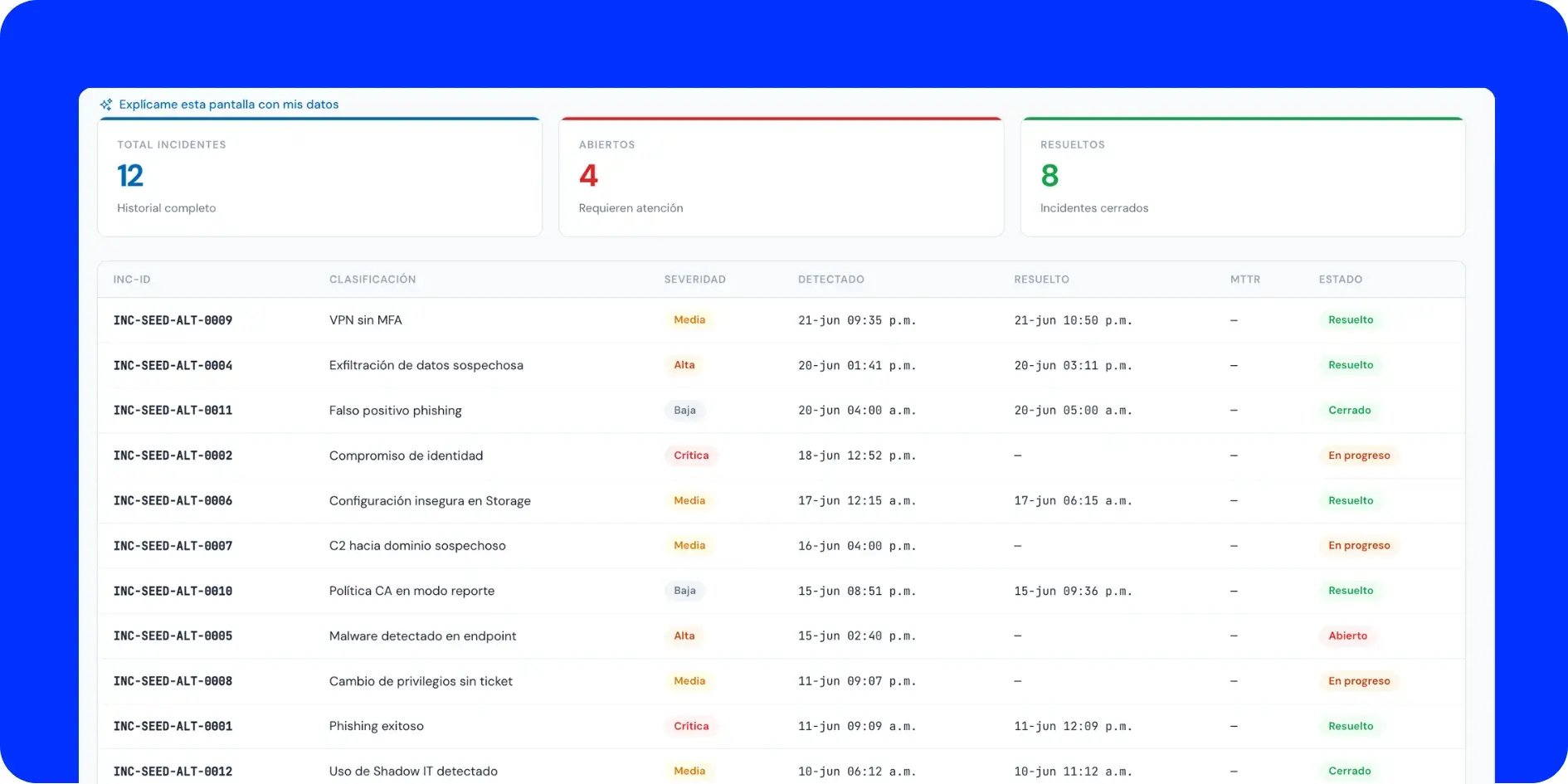
Task: Open 'Explícame esta pantalla con mis datos' link
Action: pyautogui.click(x=228, y=105)
